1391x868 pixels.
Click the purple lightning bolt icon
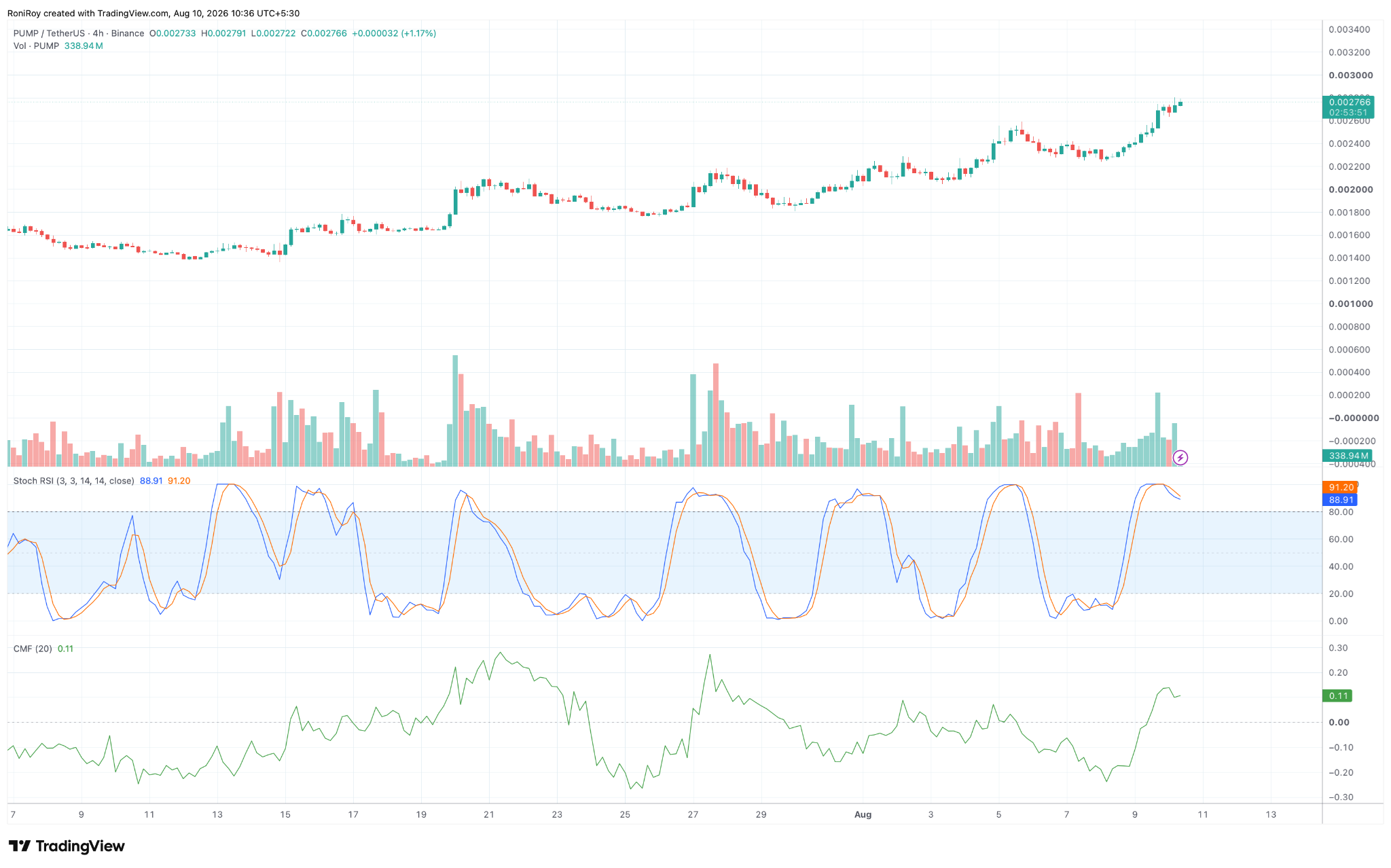pos(1180,458)
